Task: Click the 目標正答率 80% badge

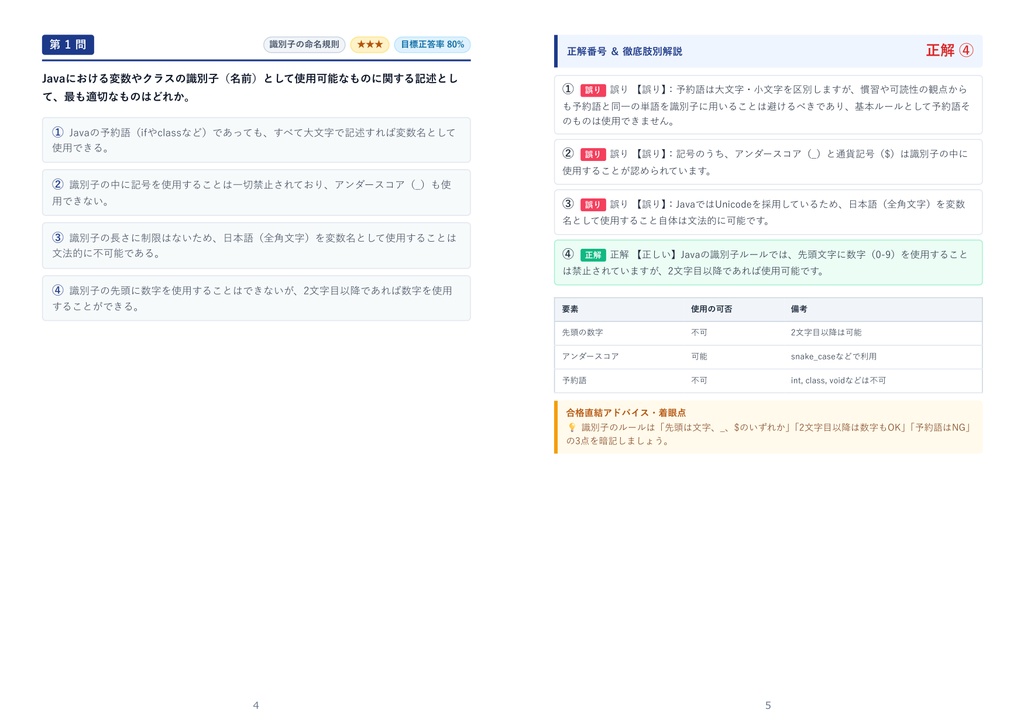Action: click(x=432, y=44)
